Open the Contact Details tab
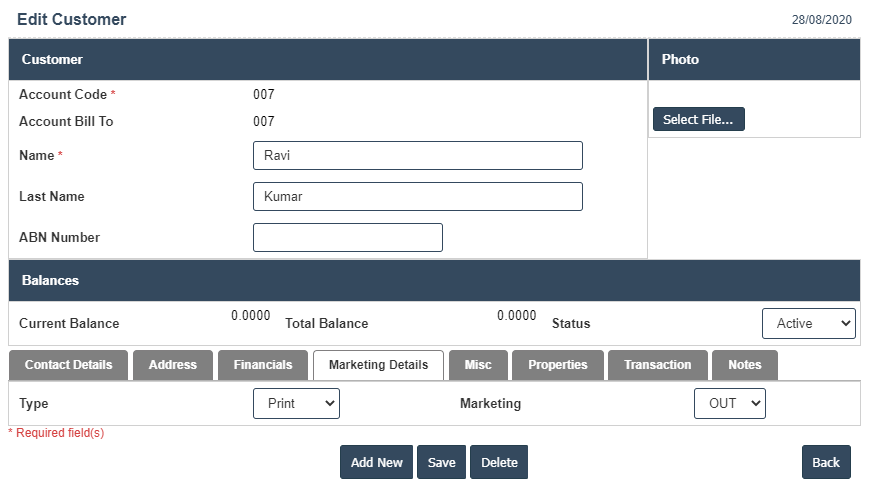The image size is (870, 490). pos(68,365)
